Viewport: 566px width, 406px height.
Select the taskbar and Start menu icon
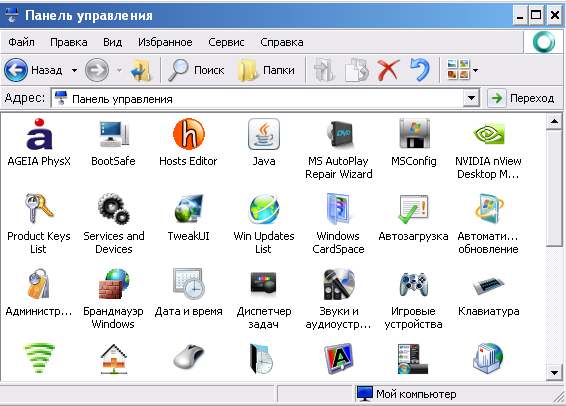point(412,359)
